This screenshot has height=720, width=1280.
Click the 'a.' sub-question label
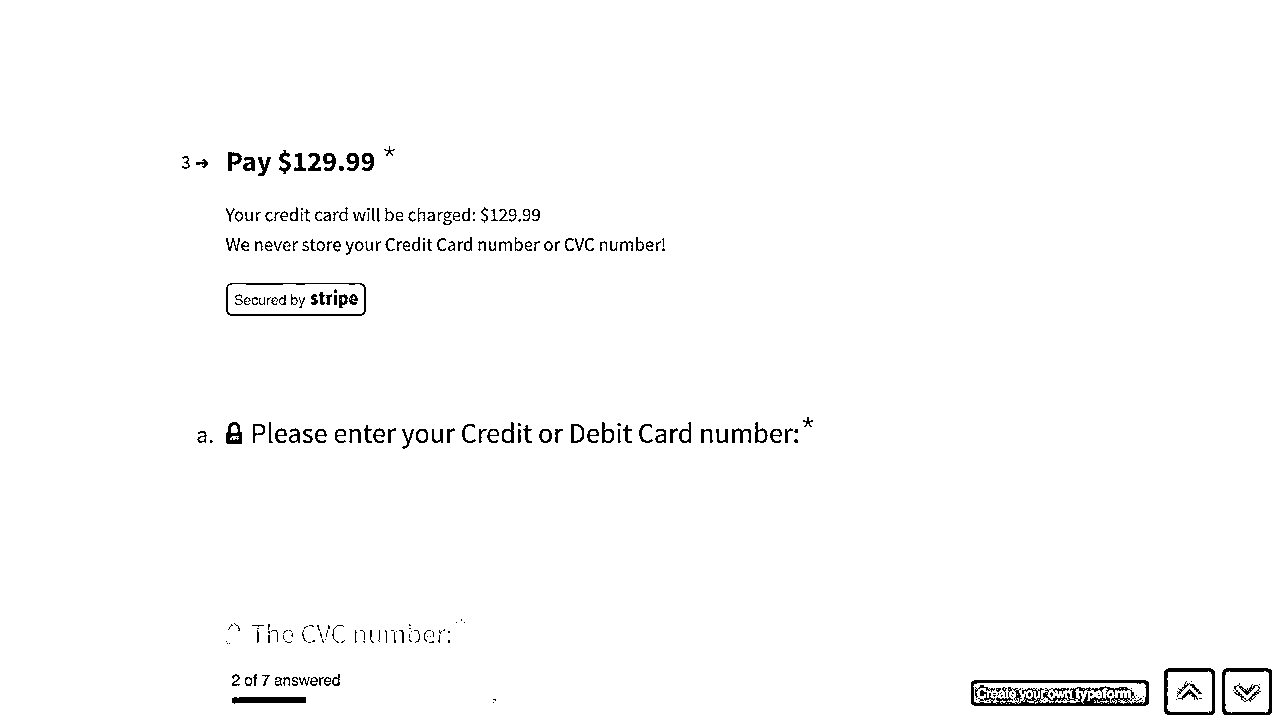tap(205, 435)
